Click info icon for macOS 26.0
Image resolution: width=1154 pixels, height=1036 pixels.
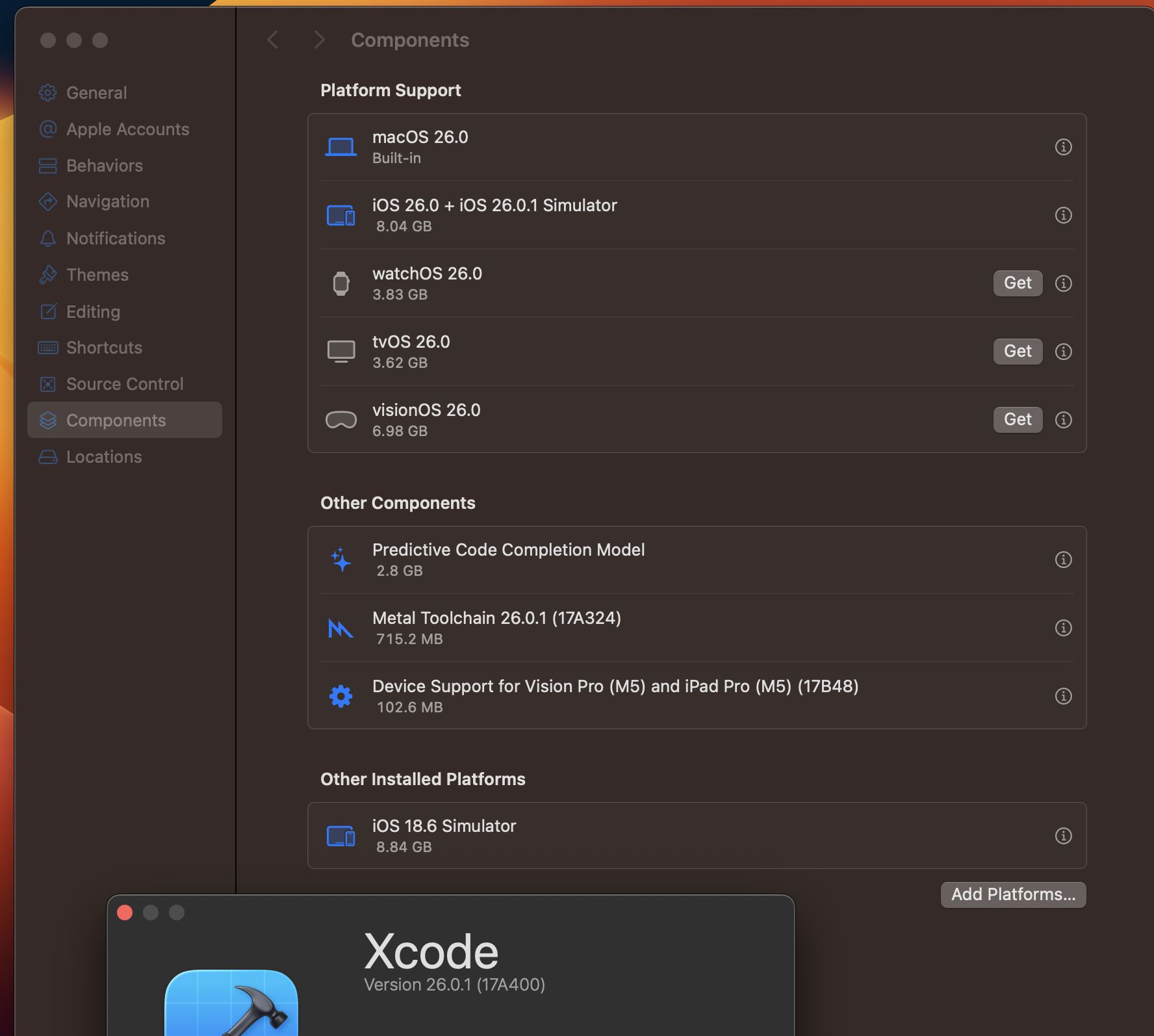(x=1063, y=147)
